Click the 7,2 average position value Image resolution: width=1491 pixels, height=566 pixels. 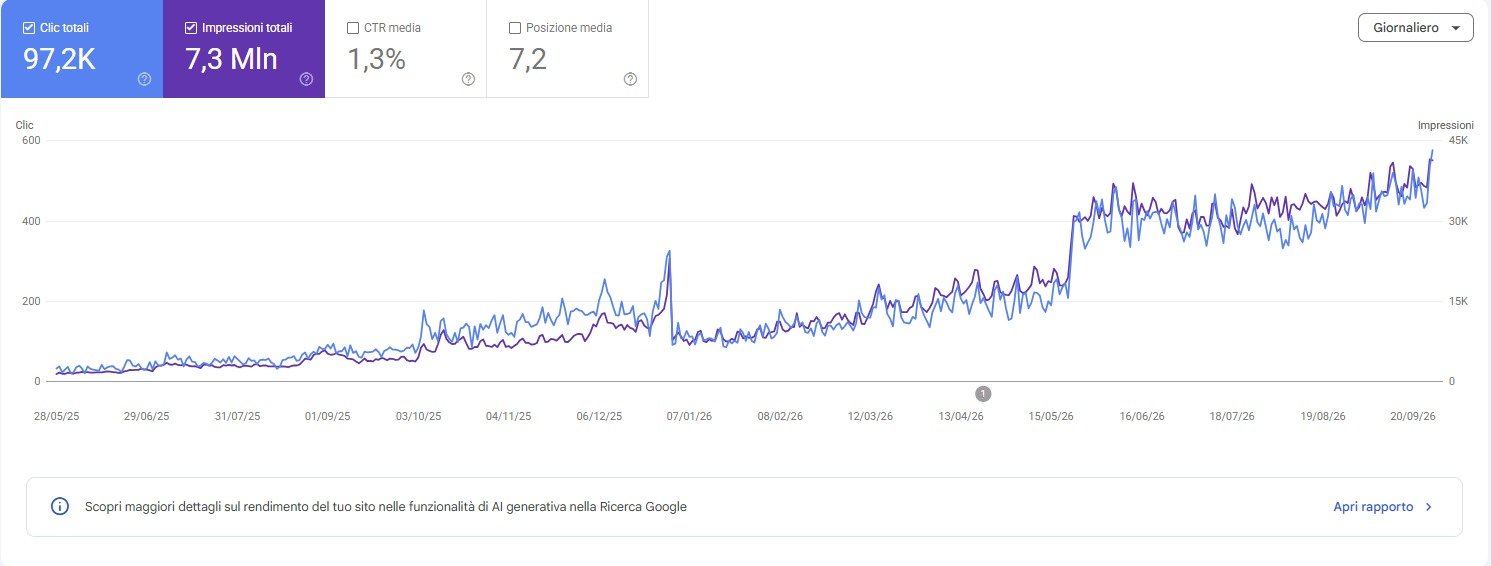528,59
